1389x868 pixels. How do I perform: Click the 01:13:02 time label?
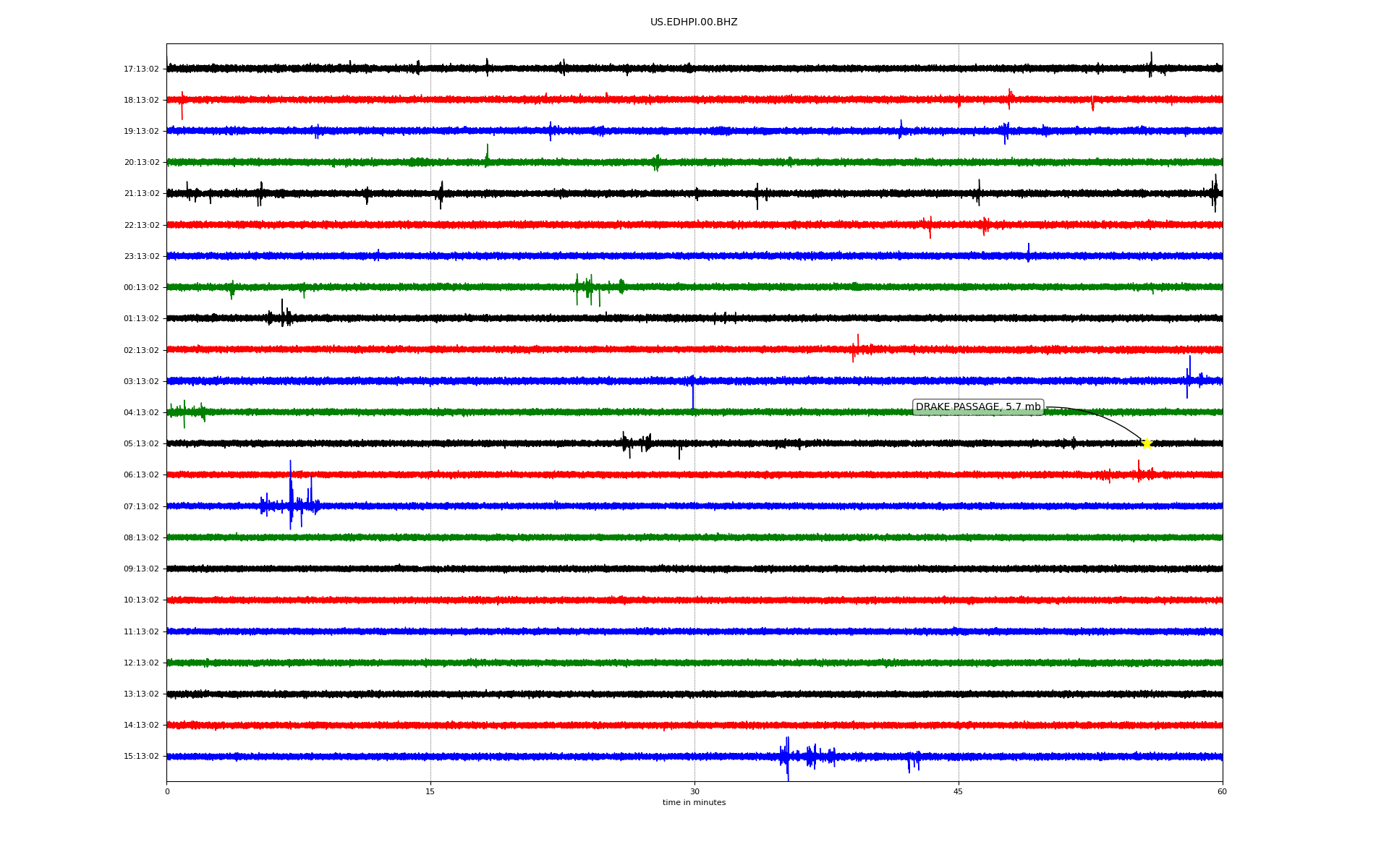coord(141,319)
